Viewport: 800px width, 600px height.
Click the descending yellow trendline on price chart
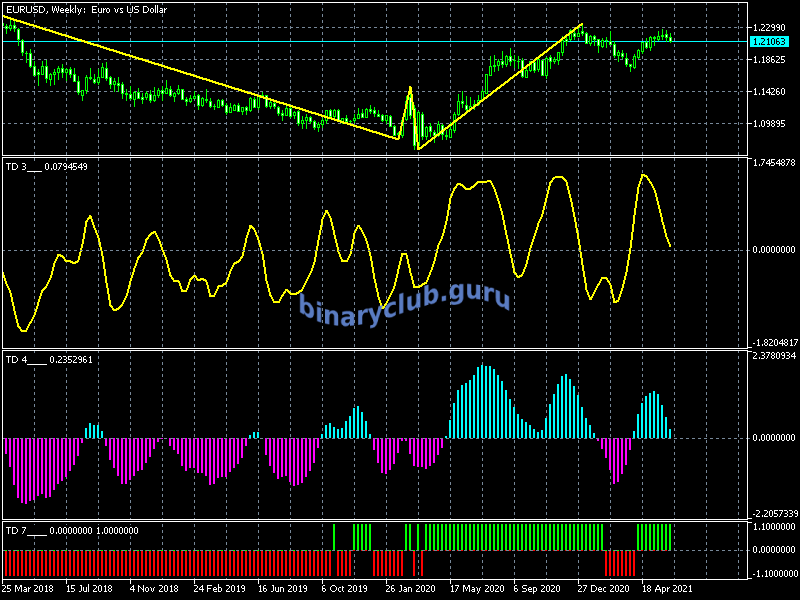coord(200,77)
